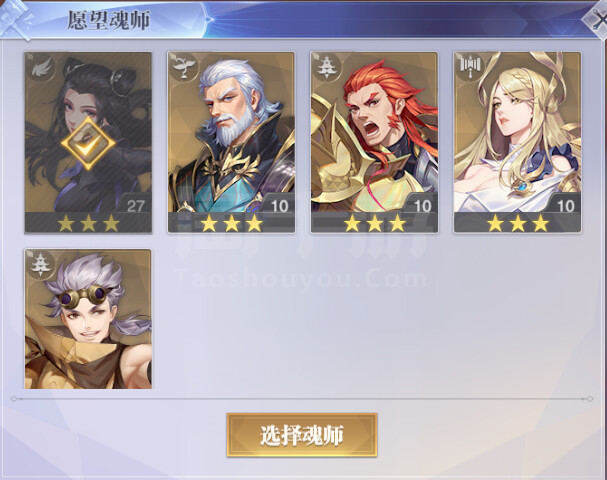Click the level 10 badge on the red-haired card
This screenshot has height=480, width=607.
click(x=422, y=206)
